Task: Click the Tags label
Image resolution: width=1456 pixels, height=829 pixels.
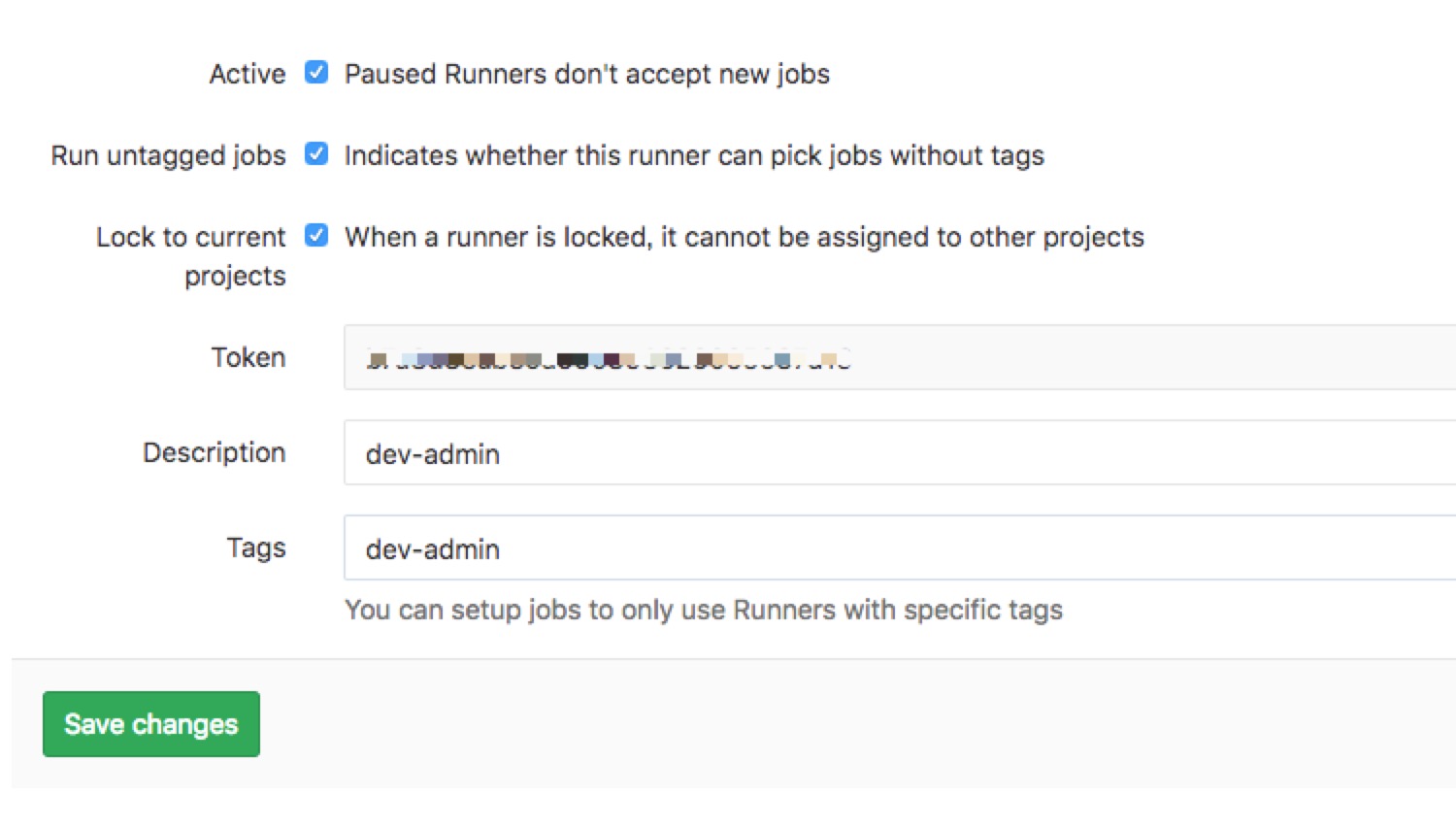Action: coord(256,547)
